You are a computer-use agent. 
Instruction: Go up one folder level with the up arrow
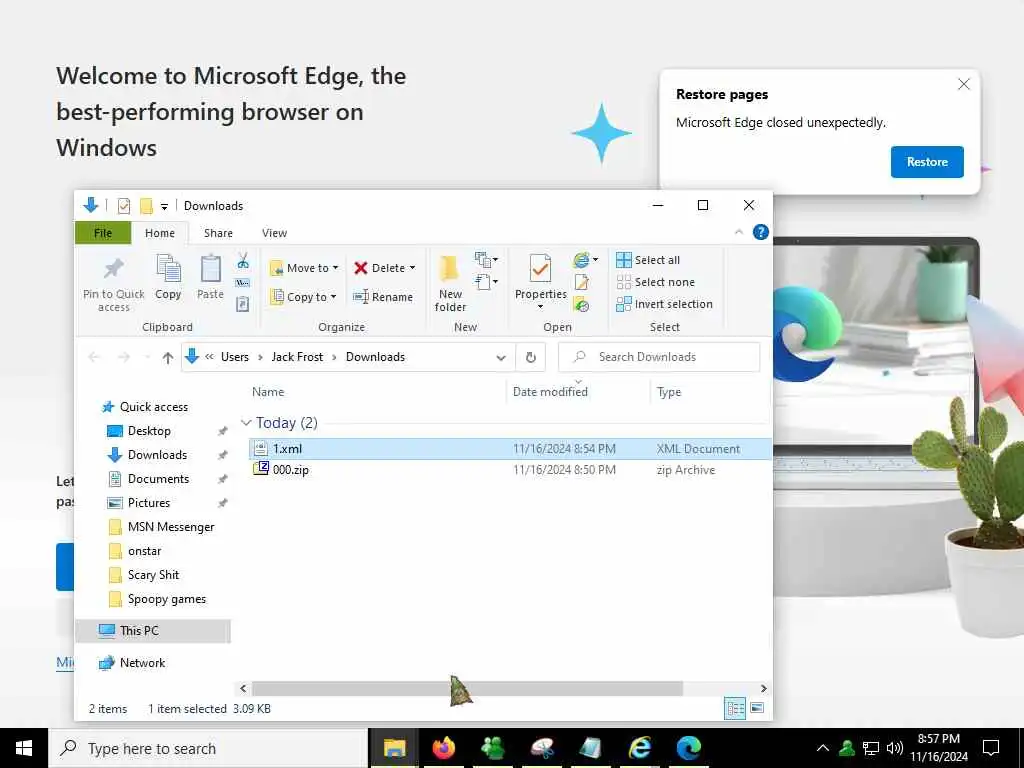[168, 357]
